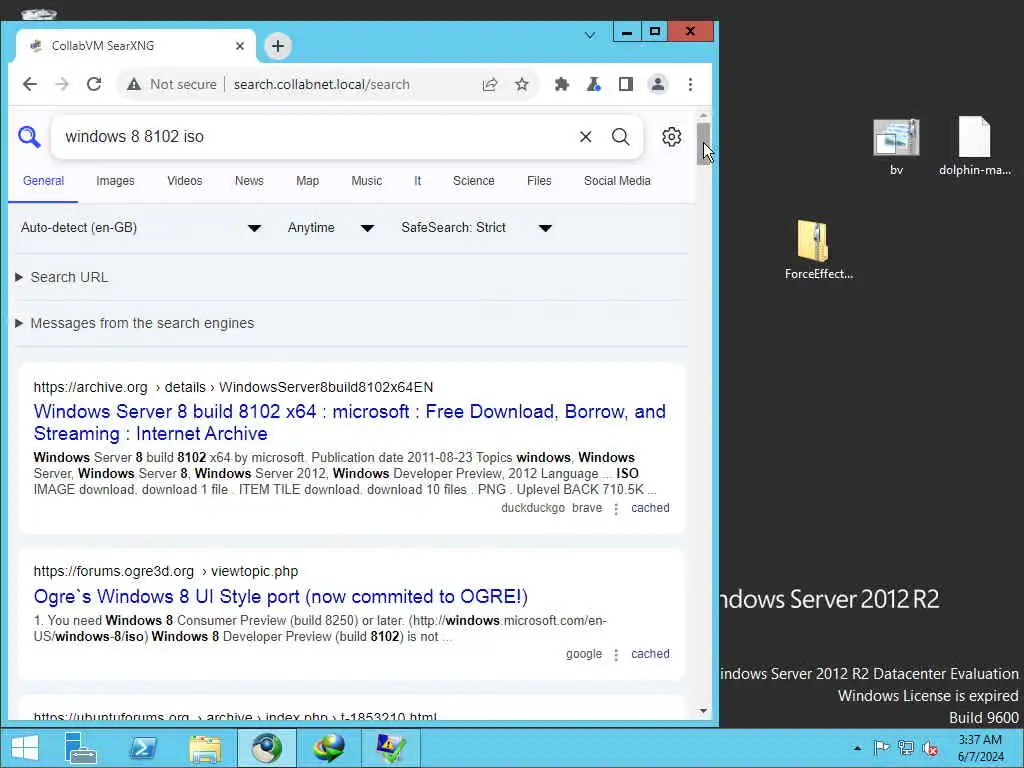
Task: Open SearXNG preferences gear
Action: coord(671,136)
